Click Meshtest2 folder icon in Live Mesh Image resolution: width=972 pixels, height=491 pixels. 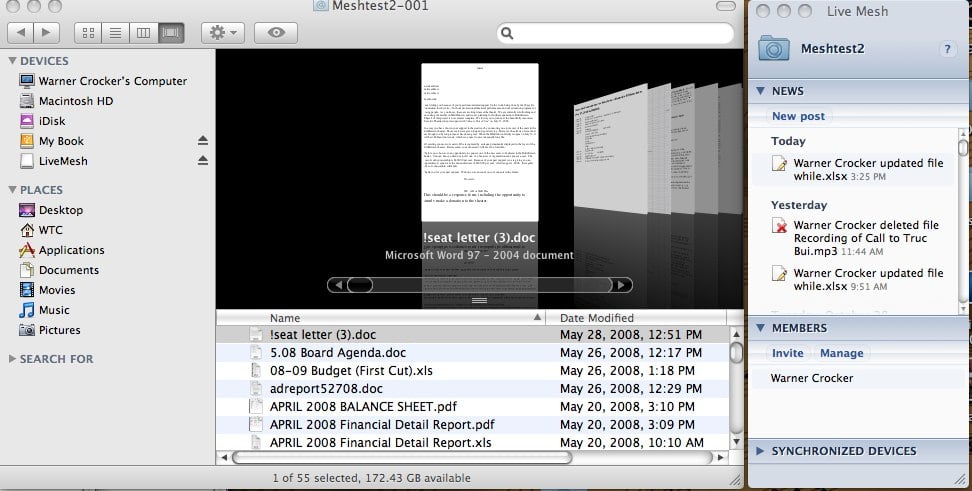[774, 48]
